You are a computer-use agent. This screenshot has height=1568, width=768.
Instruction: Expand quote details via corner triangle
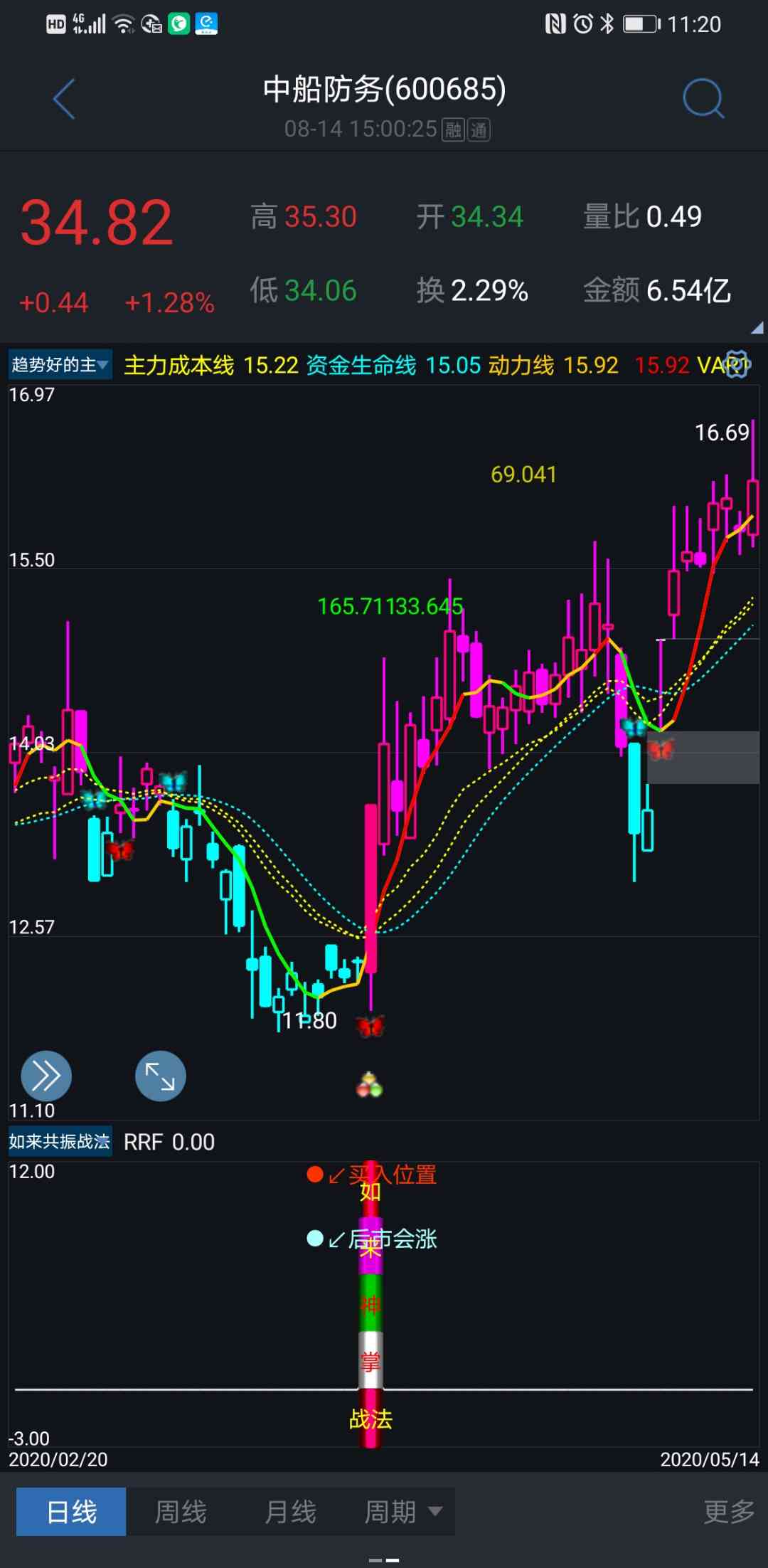[756, 328]
